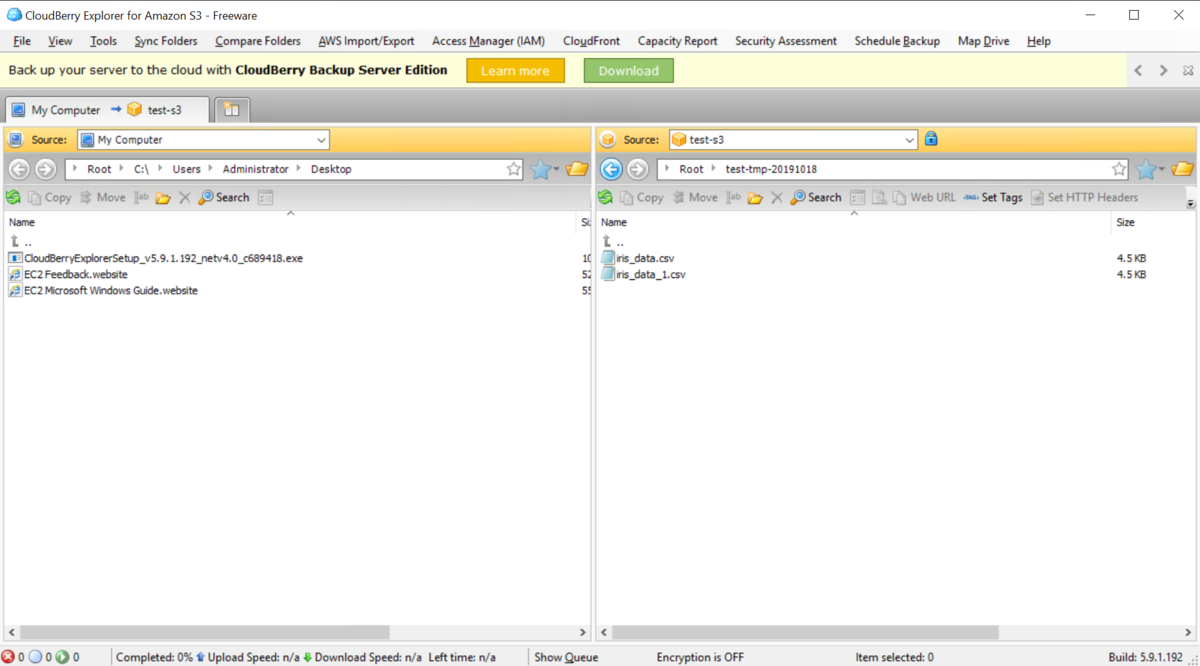Open Map Drive menu
The image size is (1200, 666).
tap(984, 41)
